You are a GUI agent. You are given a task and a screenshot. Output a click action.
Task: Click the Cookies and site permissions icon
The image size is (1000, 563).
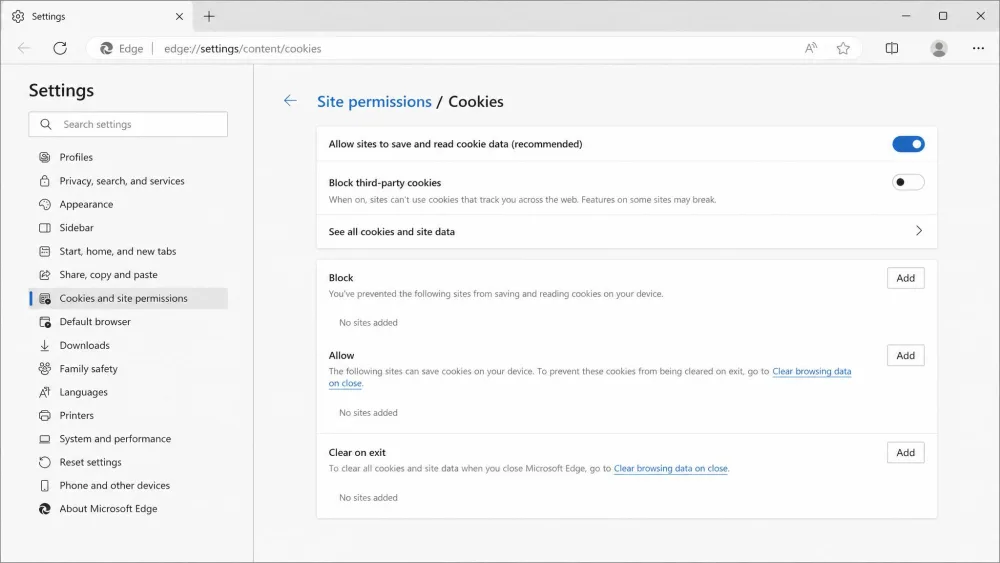coord(45,298)
